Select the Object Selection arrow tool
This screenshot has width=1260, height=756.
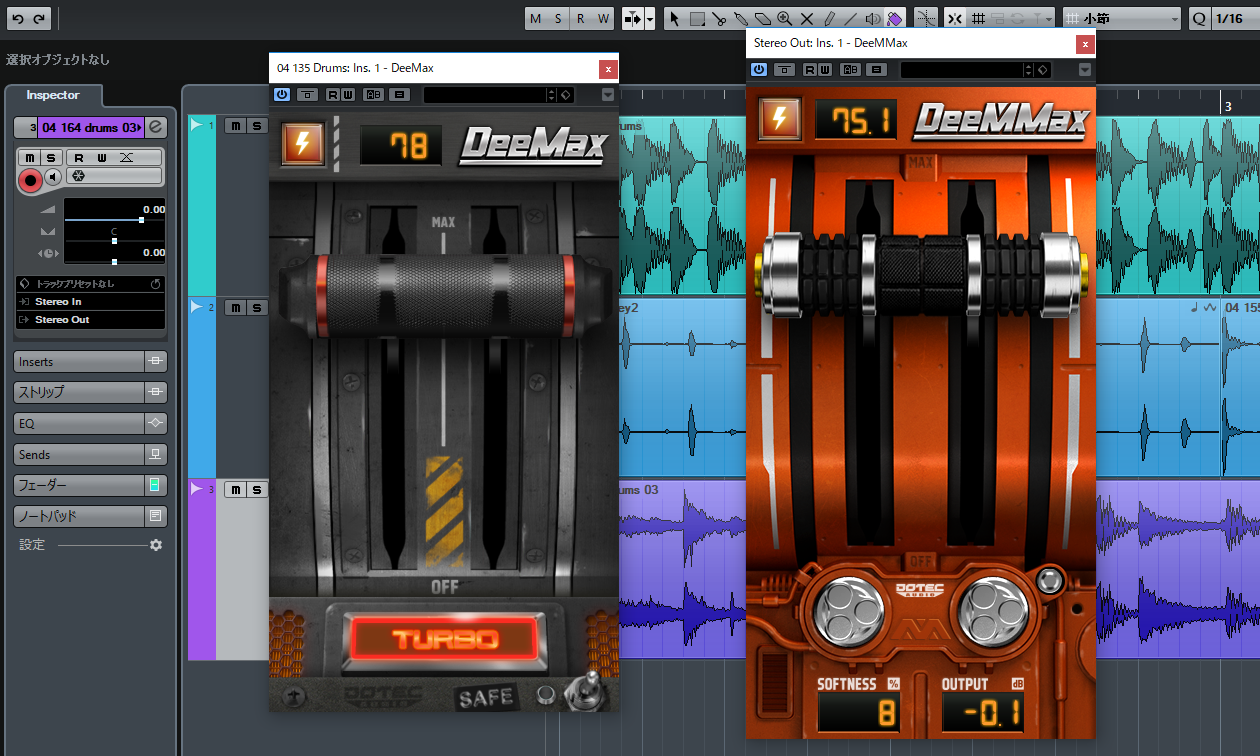675,18
